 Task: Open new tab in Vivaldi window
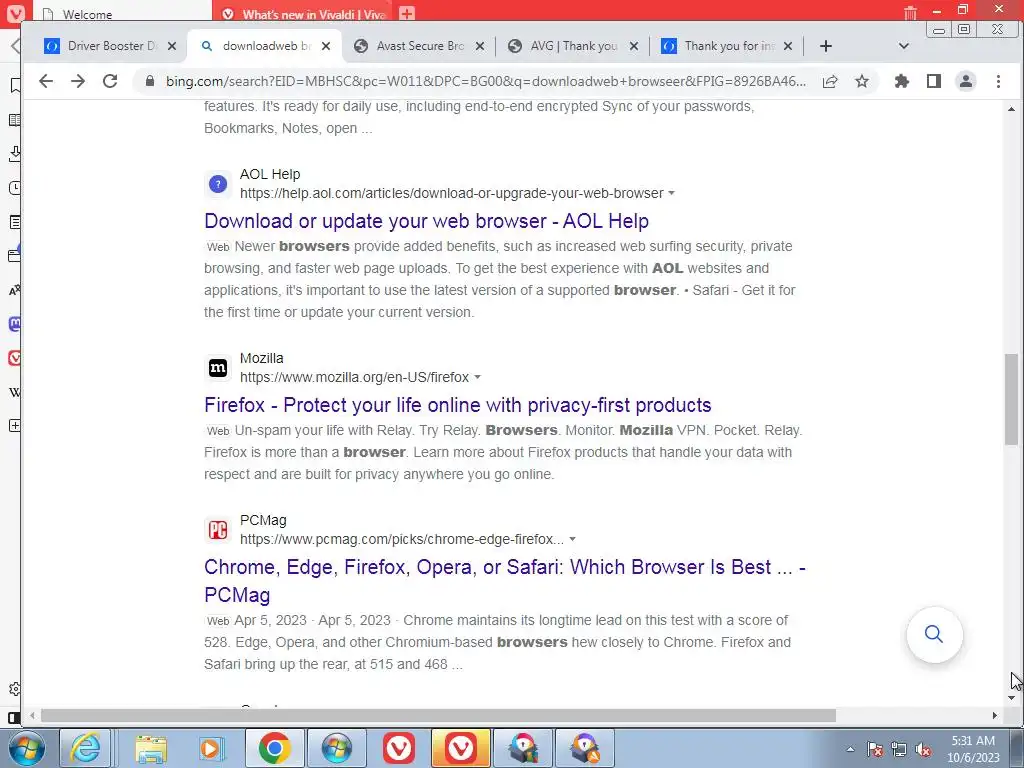(407, 13)
